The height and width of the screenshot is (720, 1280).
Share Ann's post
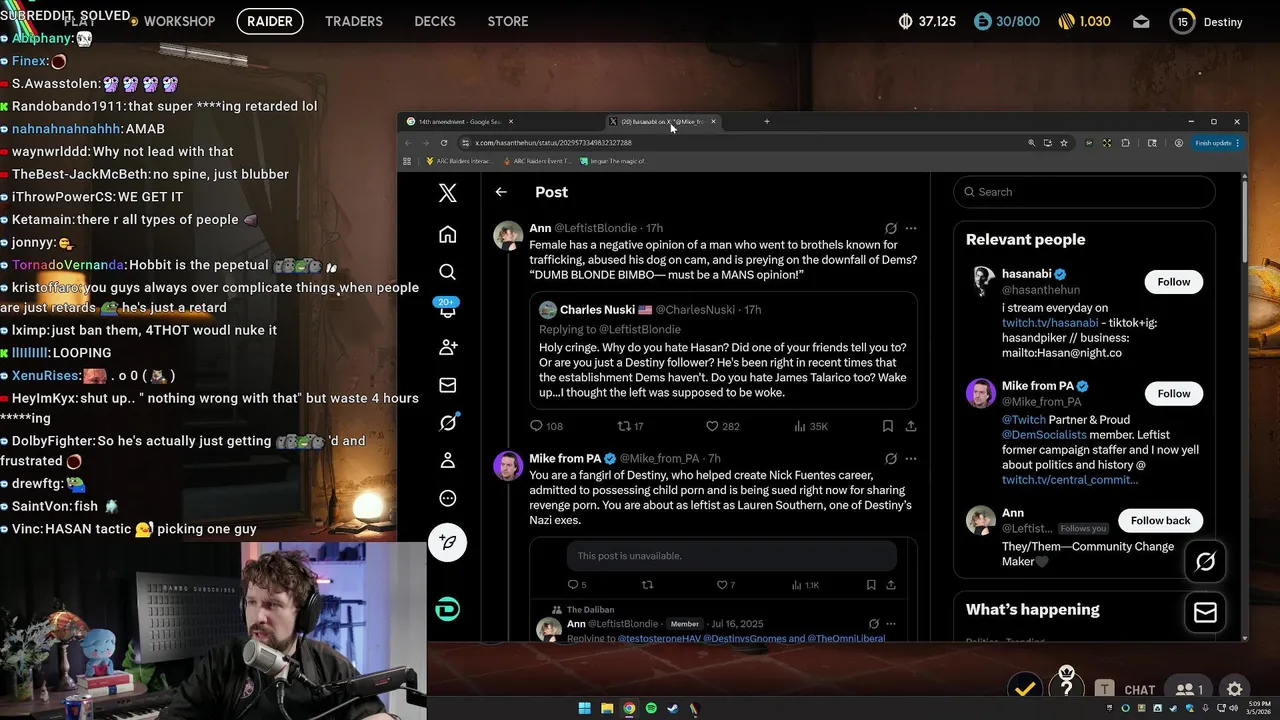(x=911, y=426)
